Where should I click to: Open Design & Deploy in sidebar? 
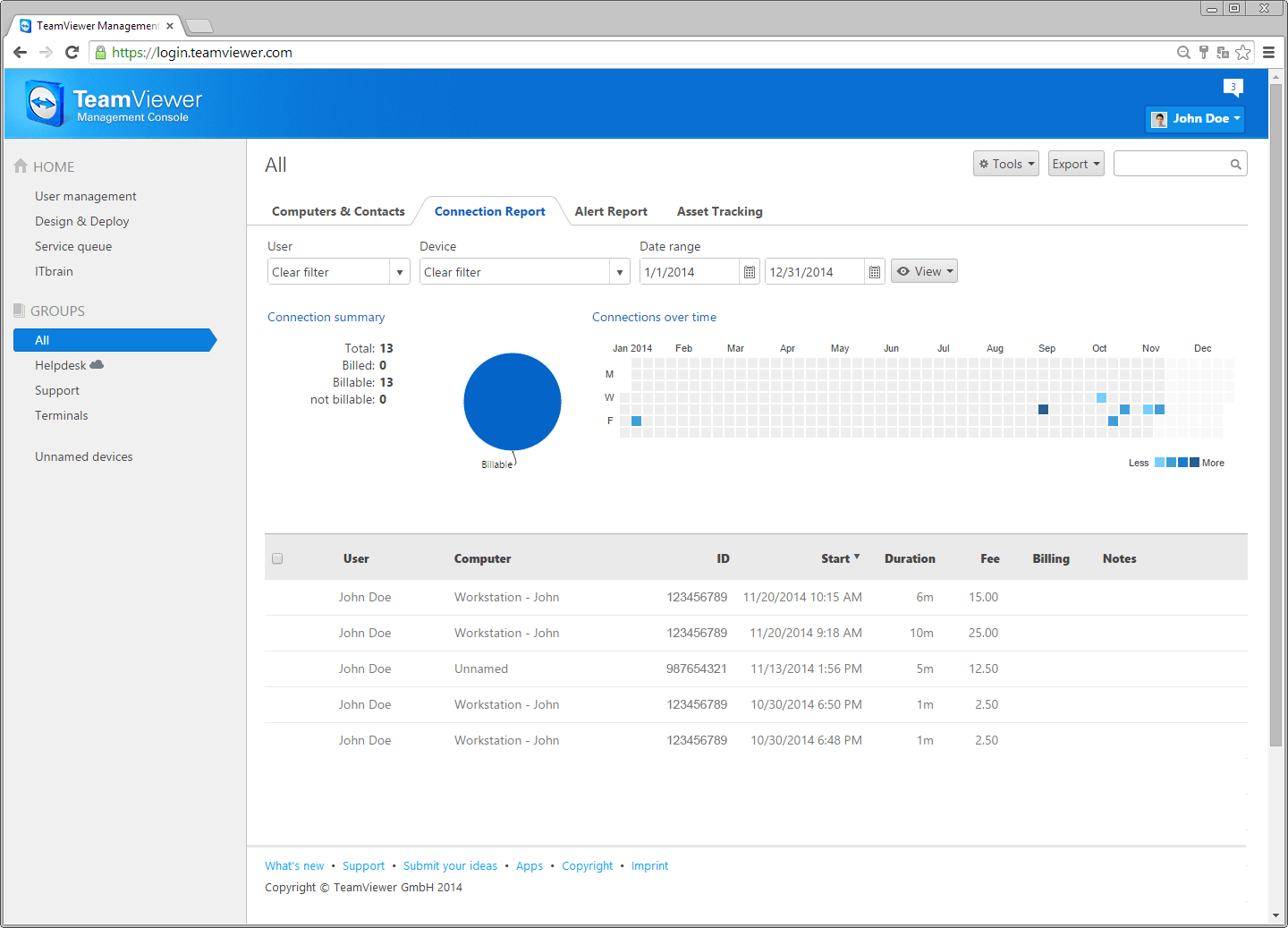click(x=82, y=221)
